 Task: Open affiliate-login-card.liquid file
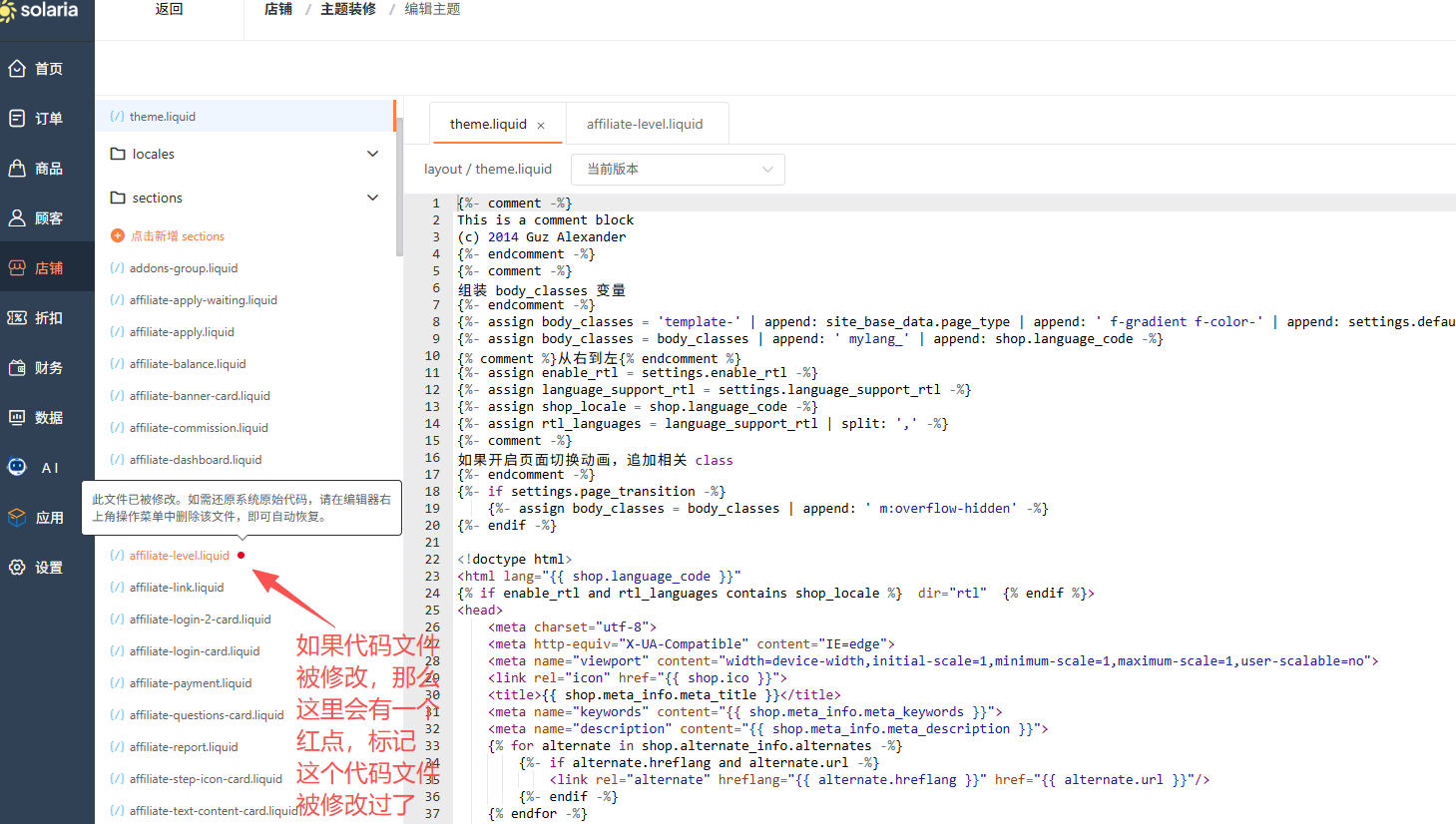195,651
